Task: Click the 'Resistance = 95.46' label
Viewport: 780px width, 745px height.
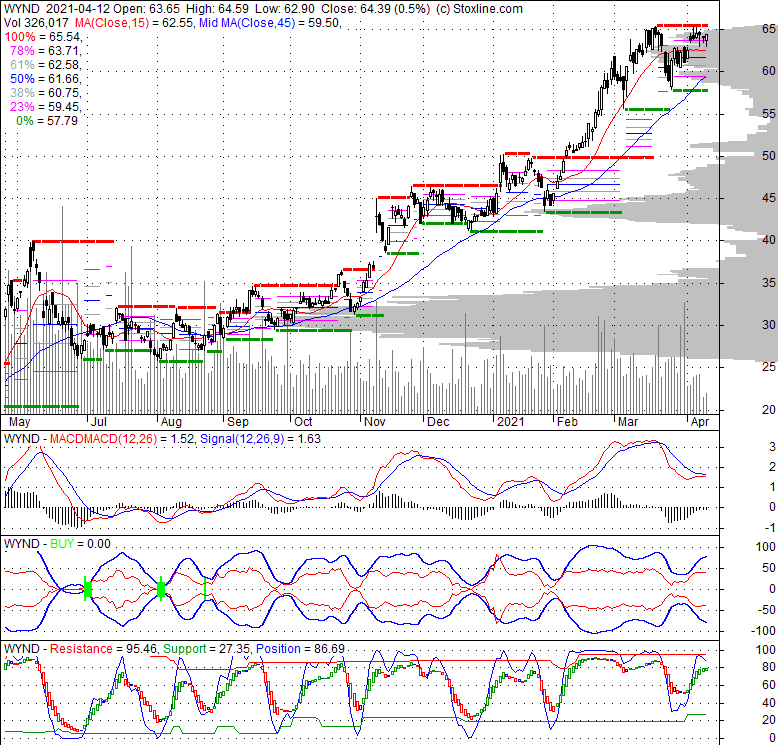Action: point(104,649)
